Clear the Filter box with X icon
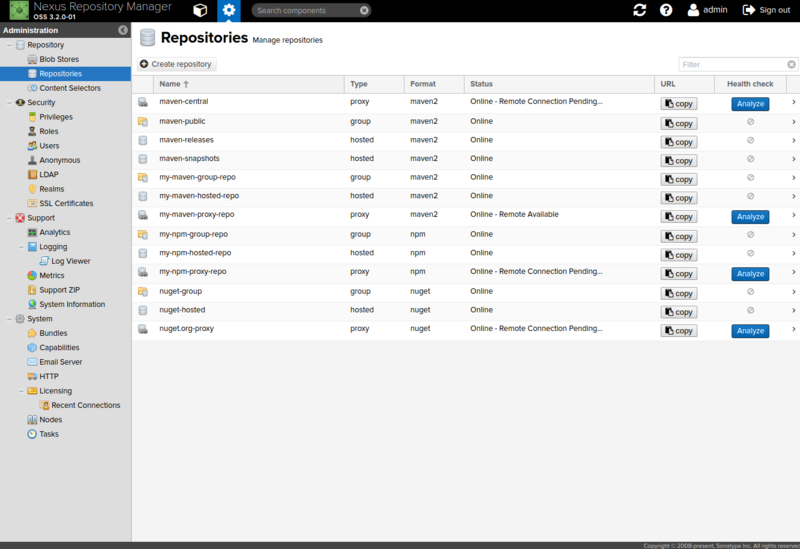Image resolution: width=800 pixels, height=549 pixels. click(791, 64)
